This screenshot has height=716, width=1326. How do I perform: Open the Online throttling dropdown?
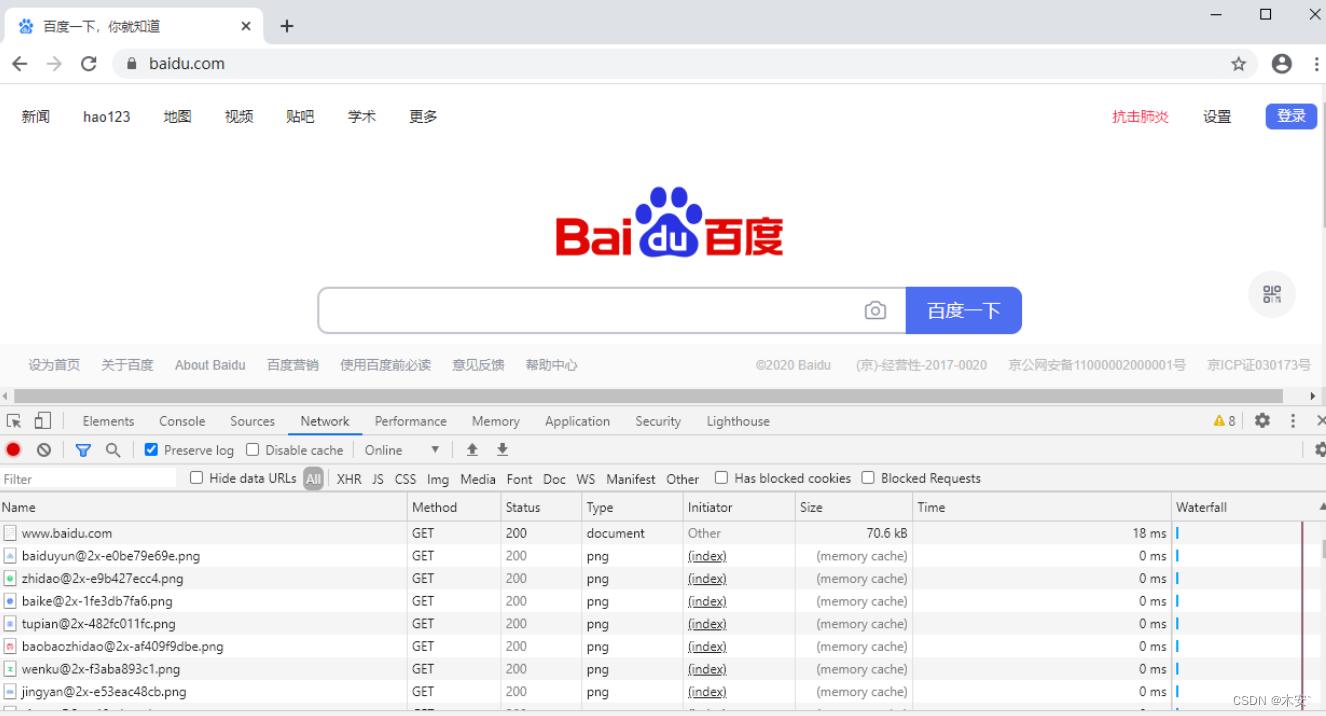[402, 450]
